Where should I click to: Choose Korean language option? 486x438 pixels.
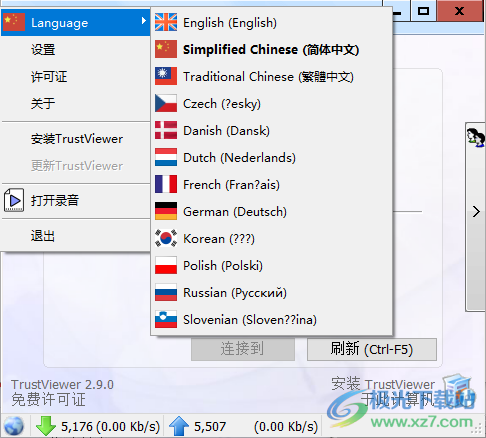(271, 239)
